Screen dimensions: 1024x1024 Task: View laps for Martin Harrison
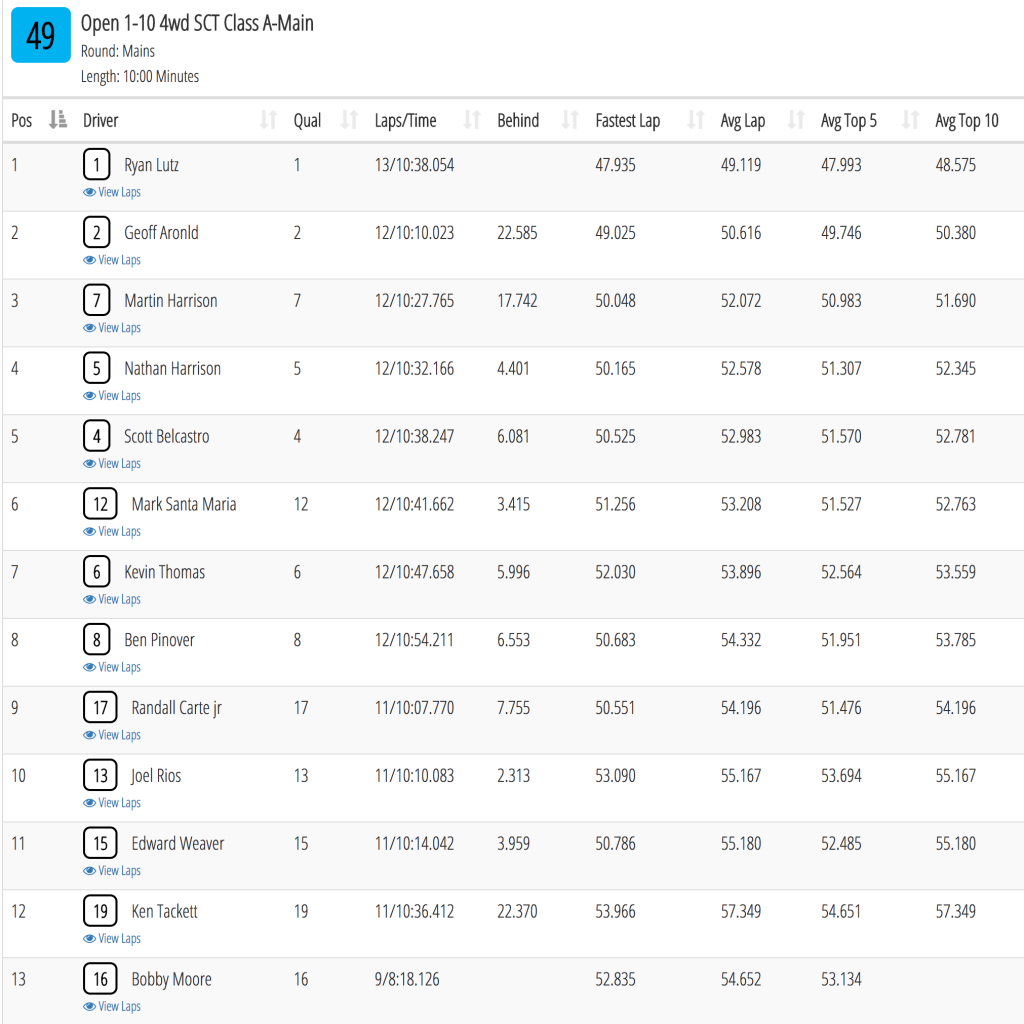click(x=112, y=328)
